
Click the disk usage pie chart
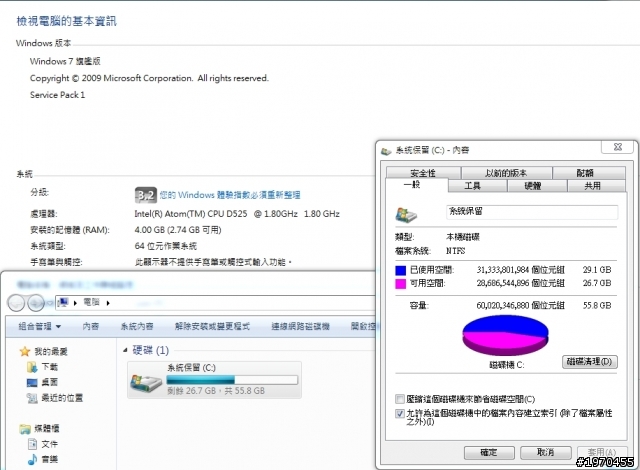pyautogui.click(x=505, y=336)
